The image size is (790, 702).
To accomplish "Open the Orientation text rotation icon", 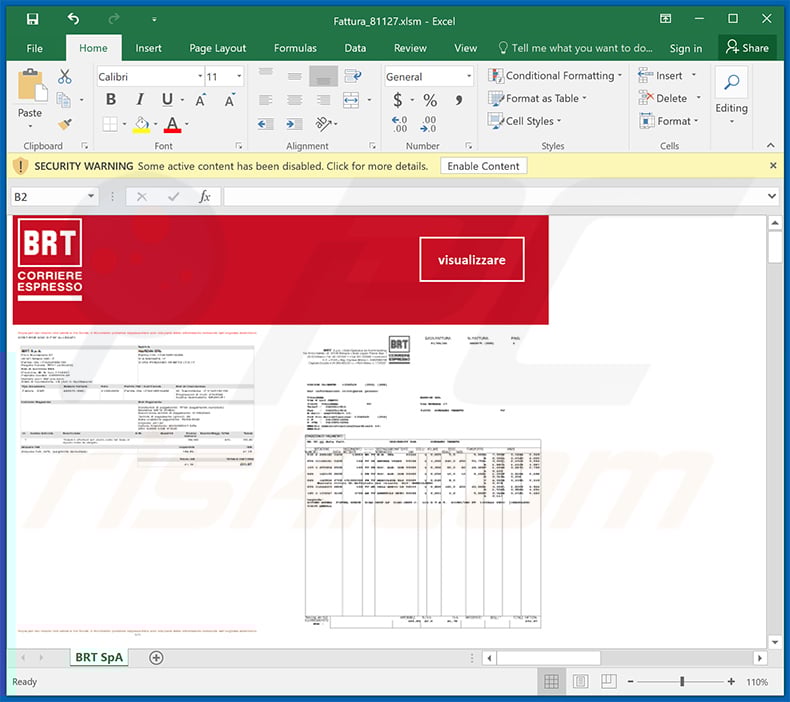I will [323, 123].
